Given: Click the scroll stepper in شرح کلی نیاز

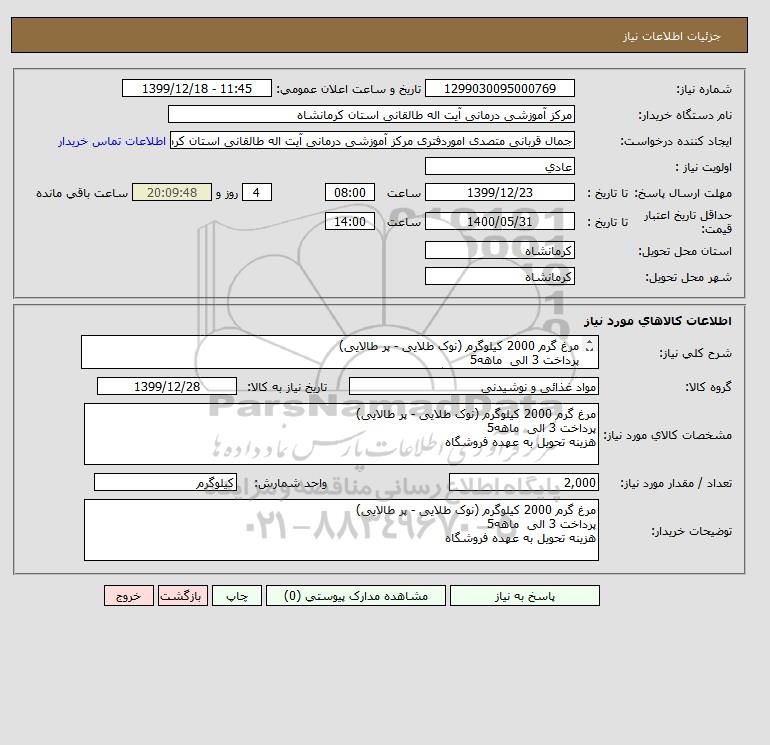Looking at the screenshot, I should pos(590,346).
